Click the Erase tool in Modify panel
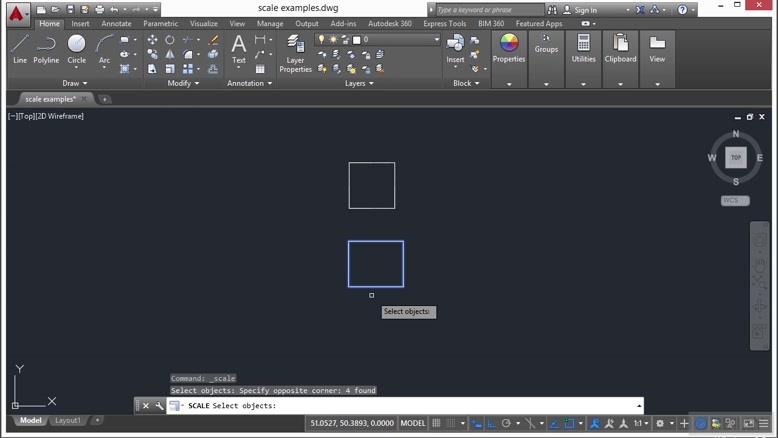778x438 pixels. click(x=214, y=40)
